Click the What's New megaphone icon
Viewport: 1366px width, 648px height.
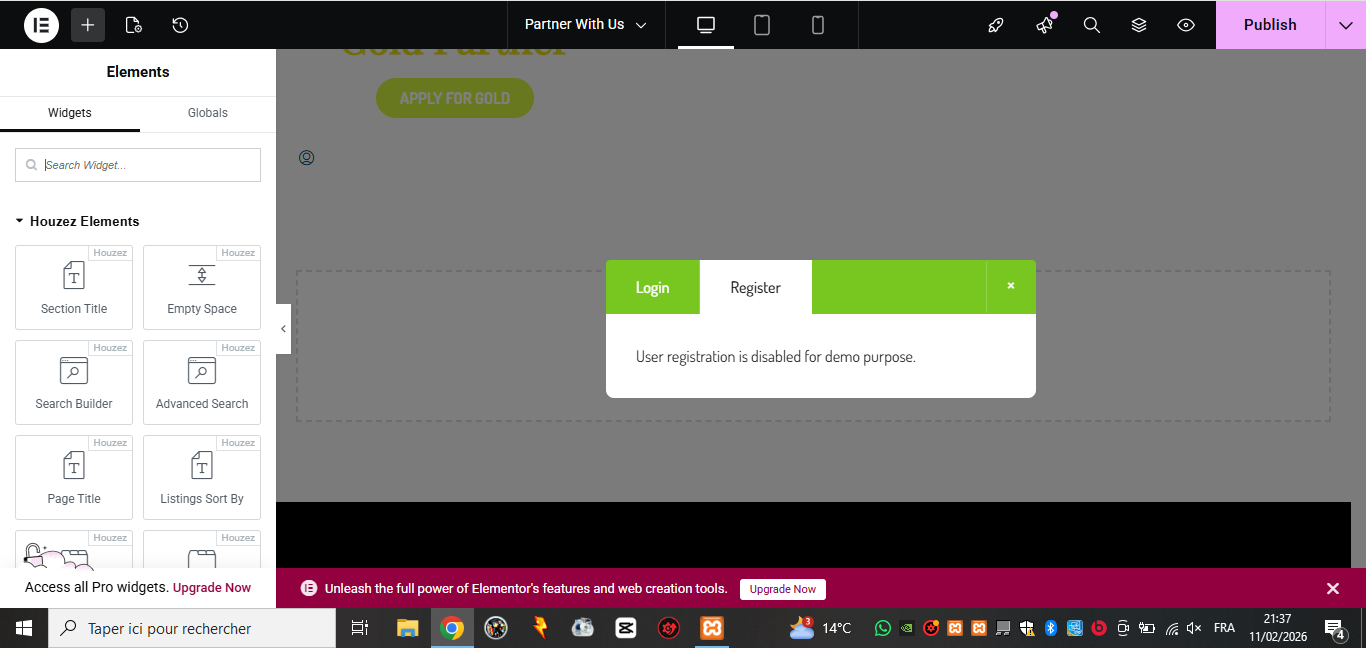pos(1045,25)
